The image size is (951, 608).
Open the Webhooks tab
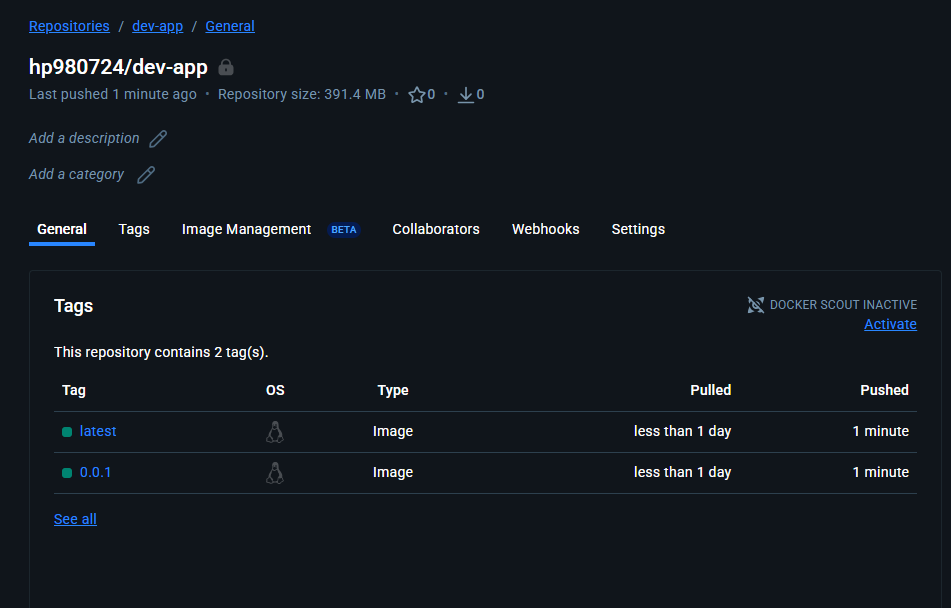(x=546, y=229)
